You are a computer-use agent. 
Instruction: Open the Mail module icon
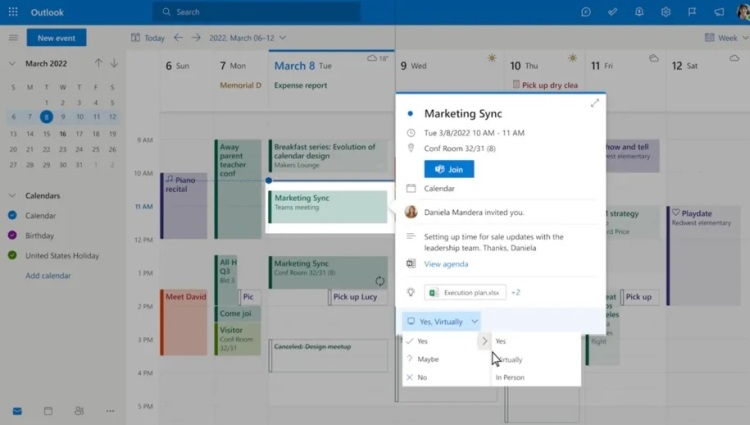[17, 411]
